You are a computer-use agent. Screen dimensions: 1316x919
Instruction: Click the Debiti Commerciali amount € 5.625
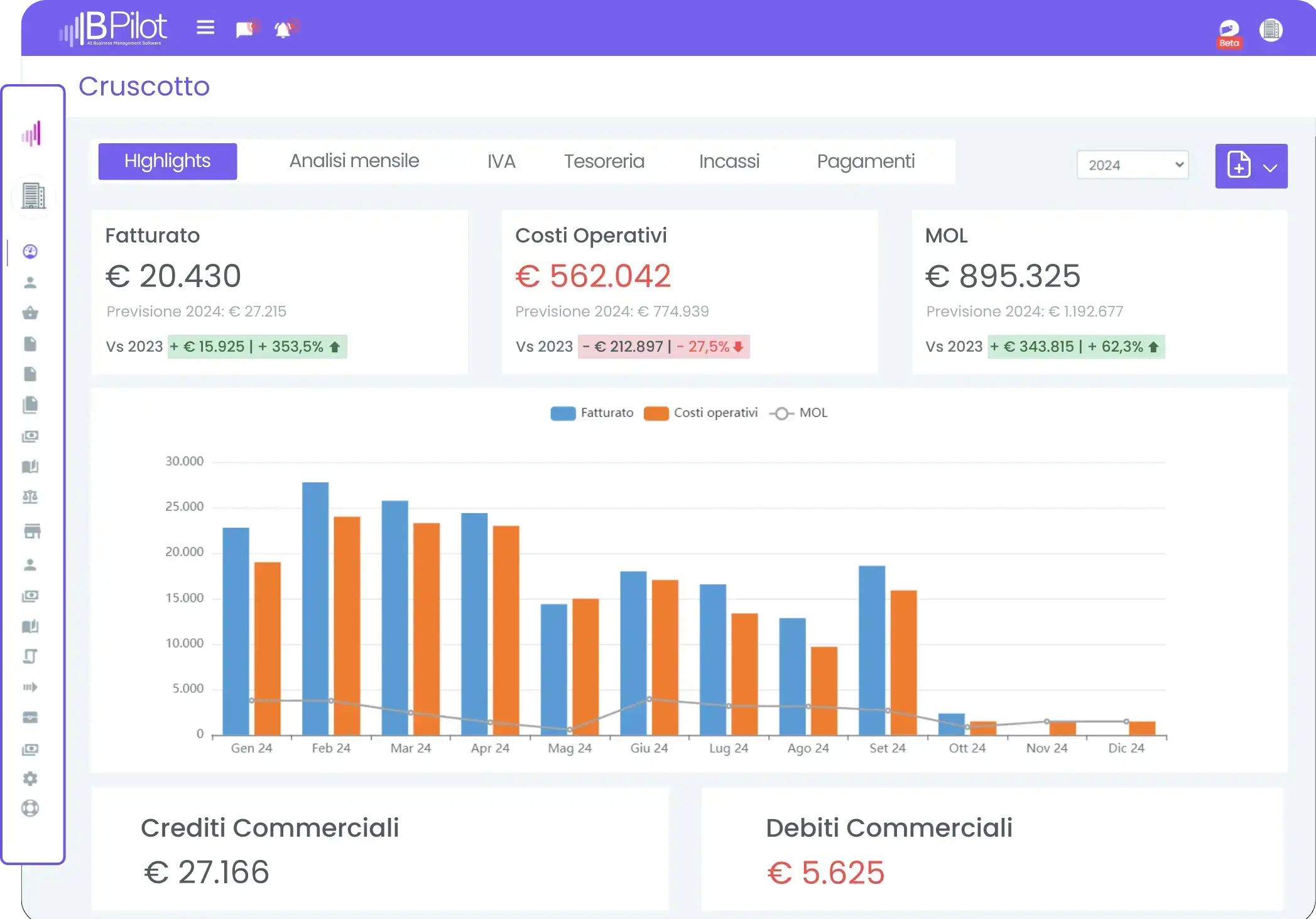pos(825,873)
